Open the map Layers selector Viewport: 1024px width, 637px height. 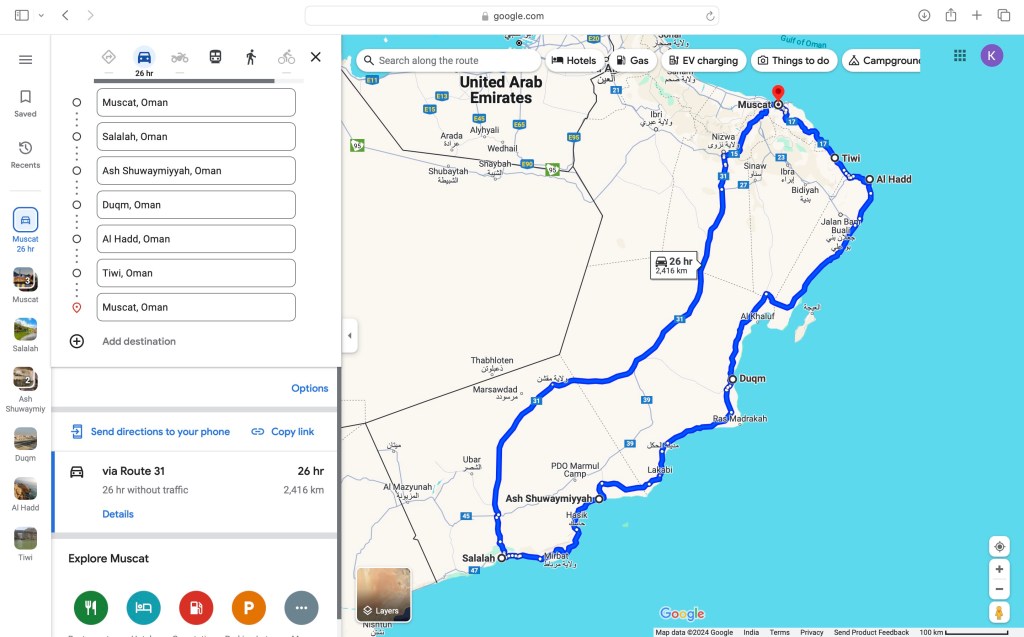coord(384,594)
